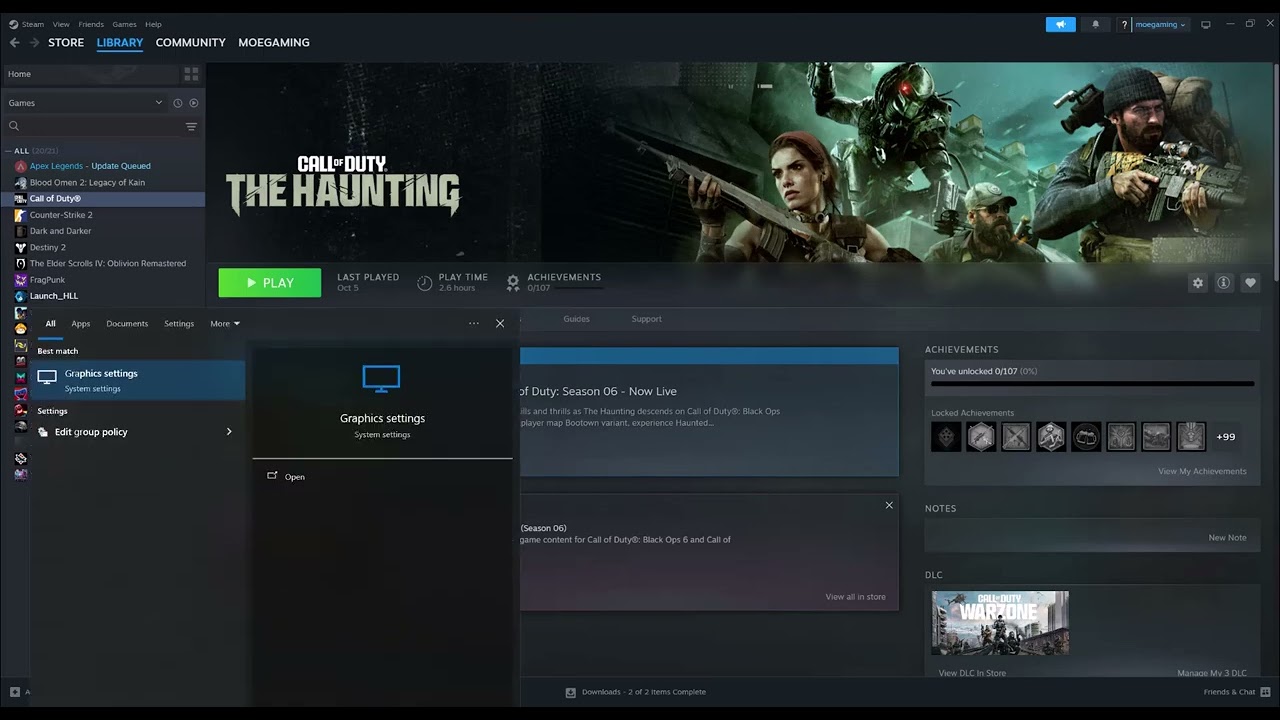Open the second locked achievement icon
The width and height of the screenshot is (1280, 720).
tap(981, 437)
